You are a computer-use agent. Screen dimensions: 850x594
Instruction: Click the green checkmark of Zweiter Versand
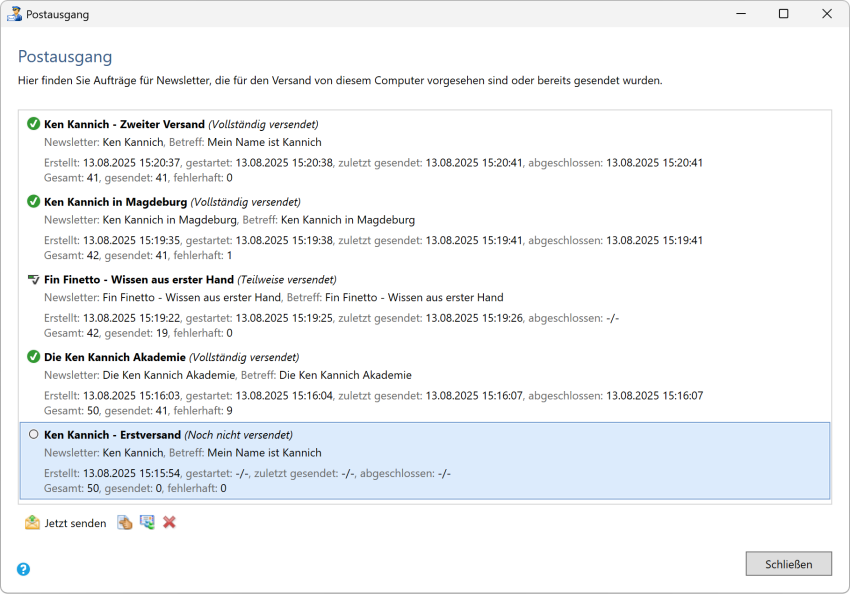33,124
